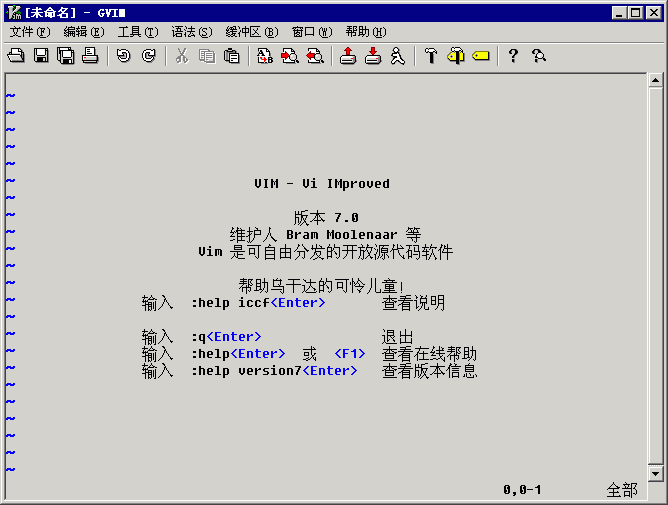Maximize the GVIM window

click(635, 13)
